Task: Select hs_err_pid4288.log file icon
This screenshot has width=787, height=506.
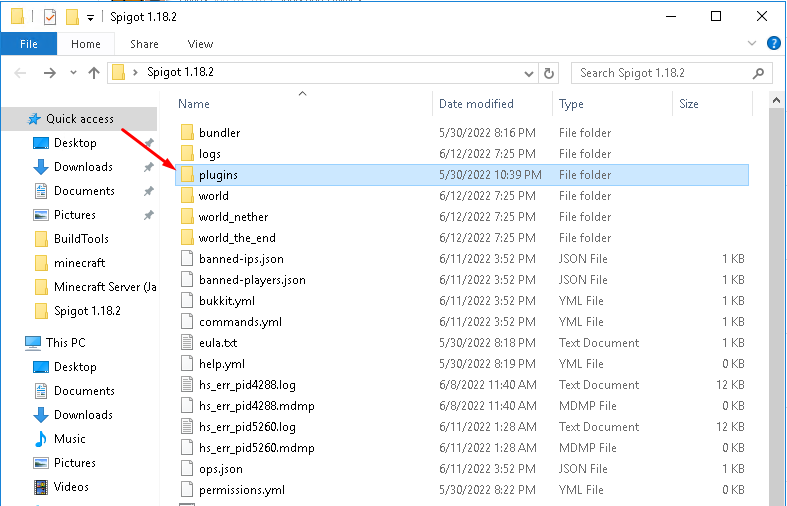Action: [187, 385]
